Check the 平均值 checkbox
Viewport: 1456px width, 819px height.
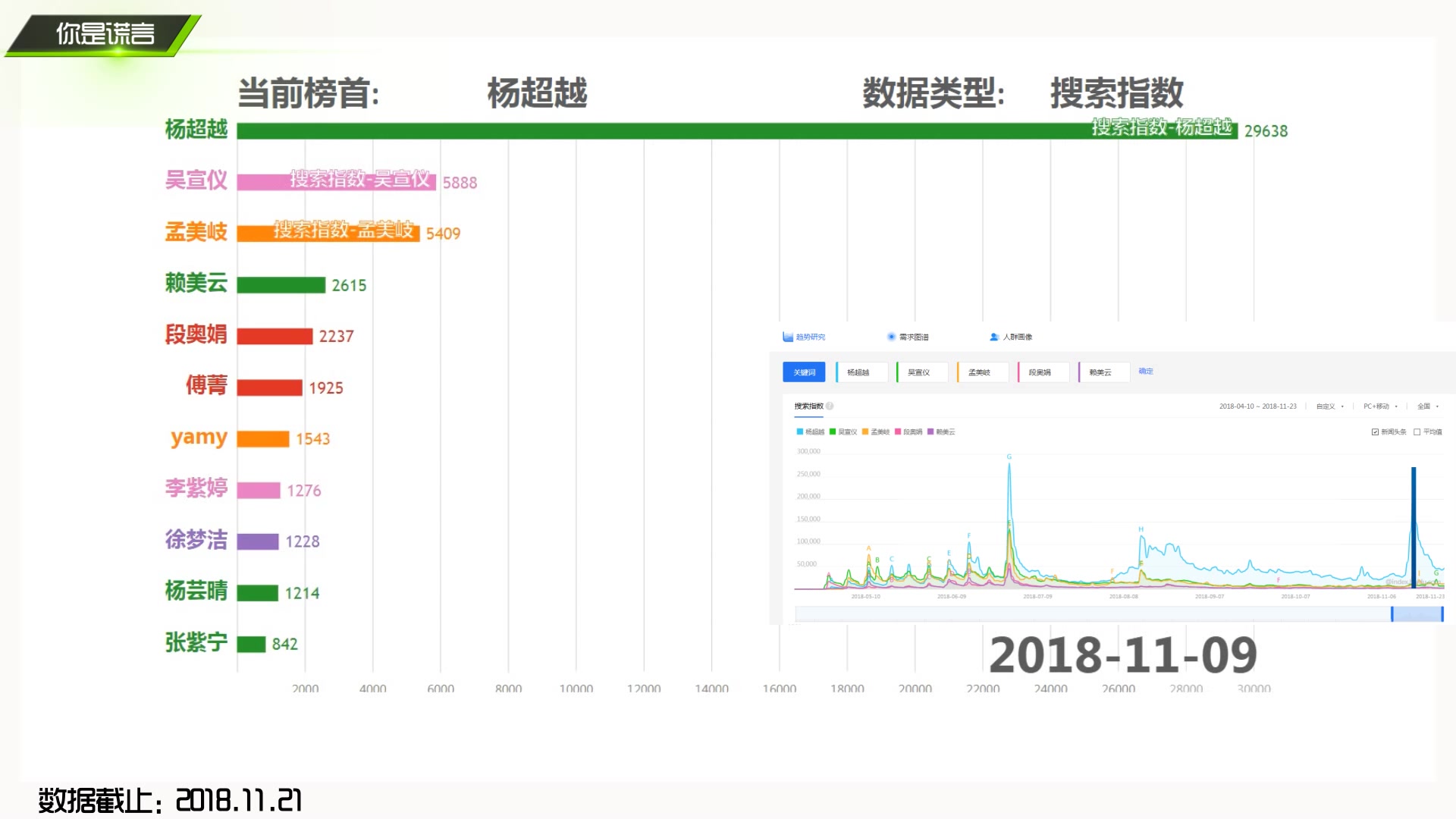[1417, 432]
